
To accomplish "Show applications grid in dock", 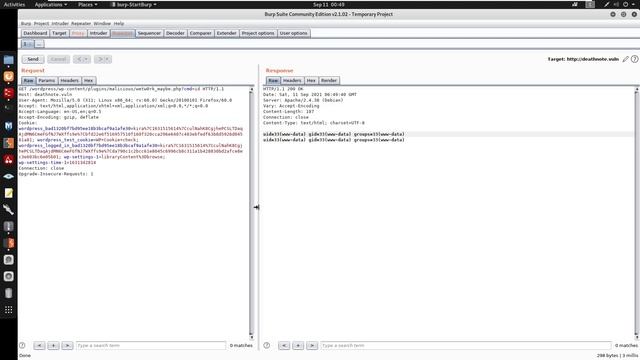I will (x=9, y=310).
